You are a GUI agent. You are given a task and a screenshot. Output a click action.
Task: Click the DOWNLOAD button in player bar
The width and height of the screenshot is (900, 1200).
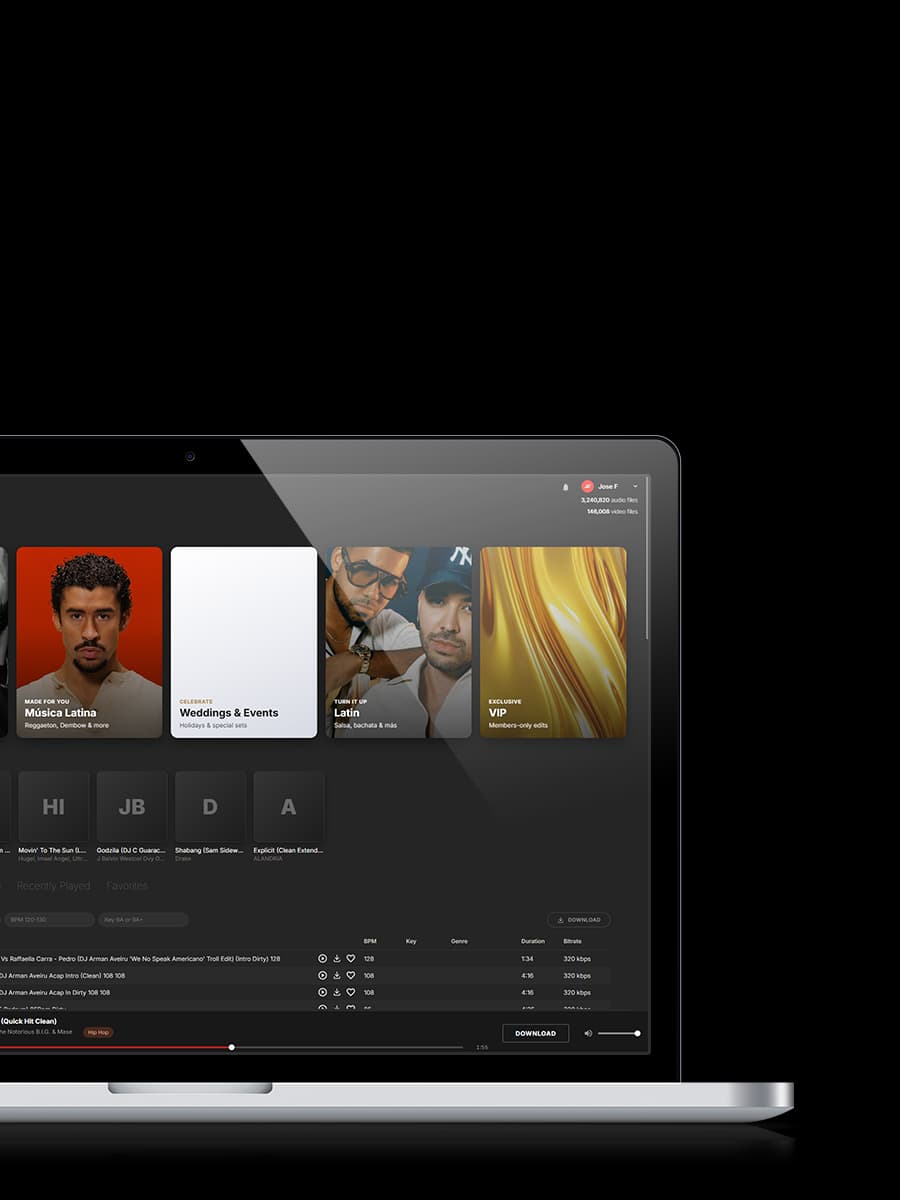pyautogui.click(x=535, y=1033)
